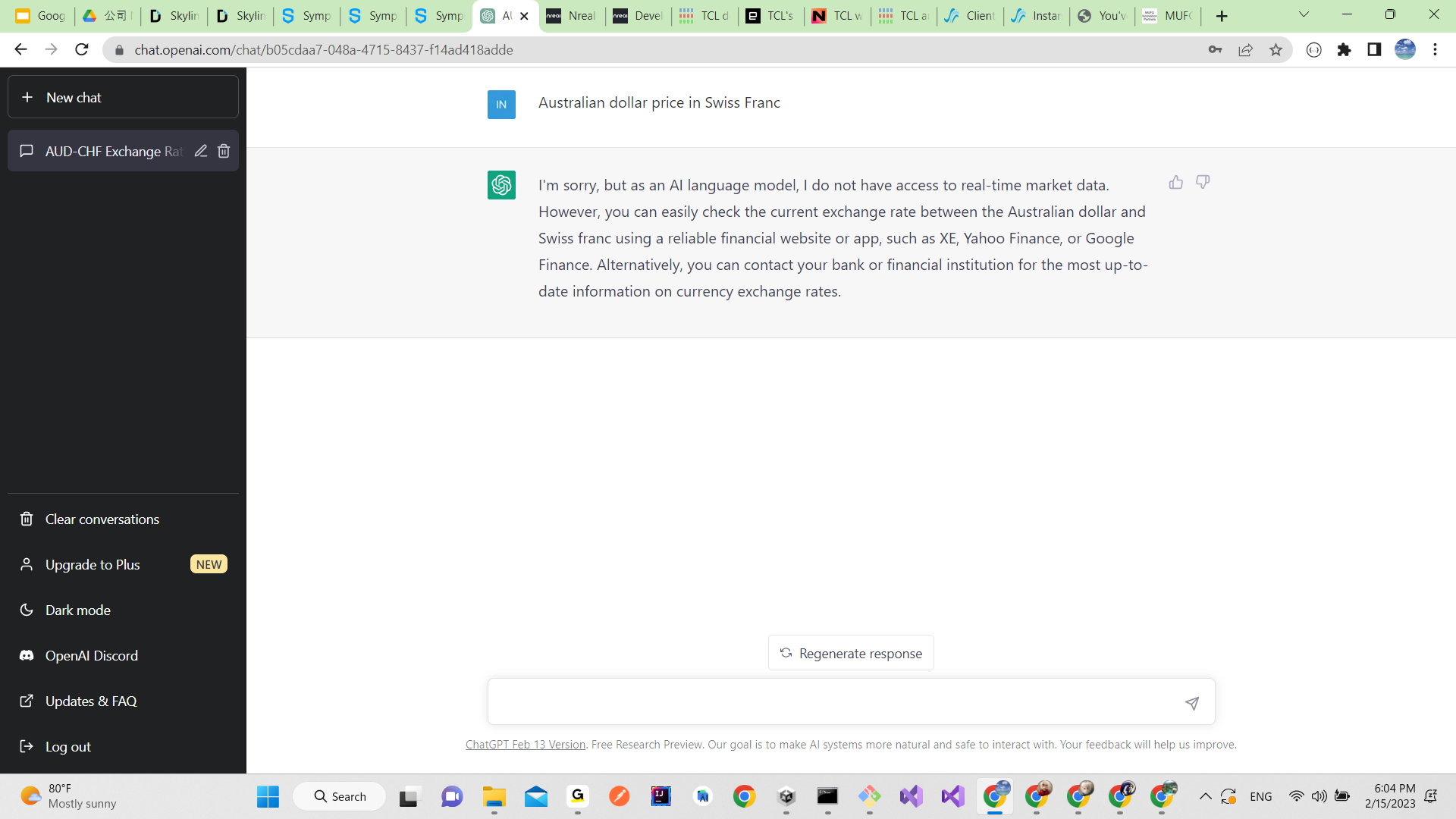Viewport: 1456px width, 819px height.
Task: Open Chrome three-dot menu
Action: point(1435,50)
